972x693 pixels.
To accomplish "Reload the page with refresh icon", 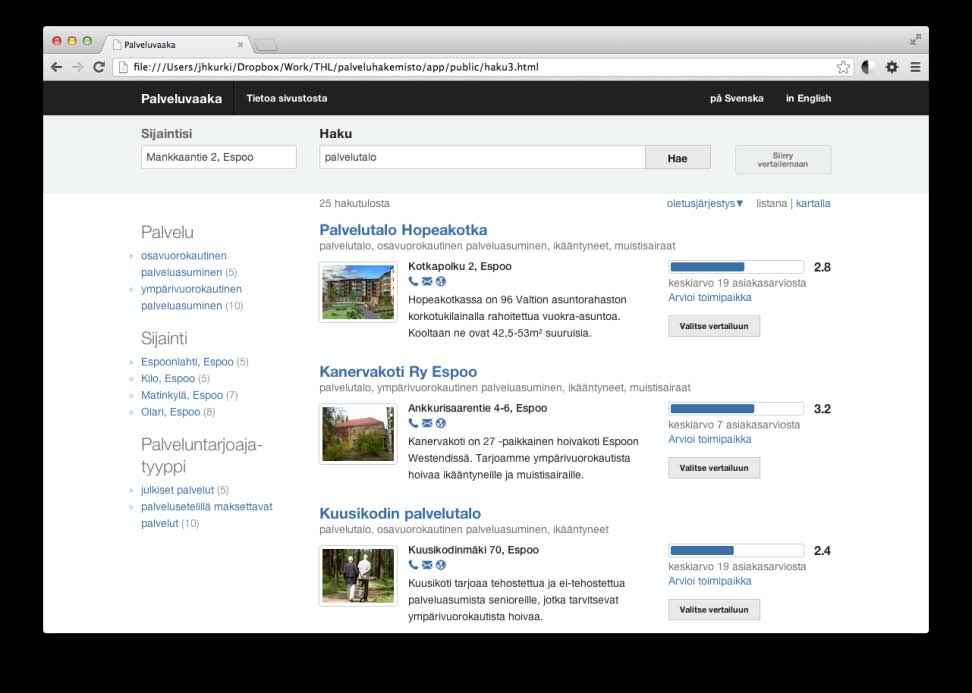I will [x=99, y=67].
